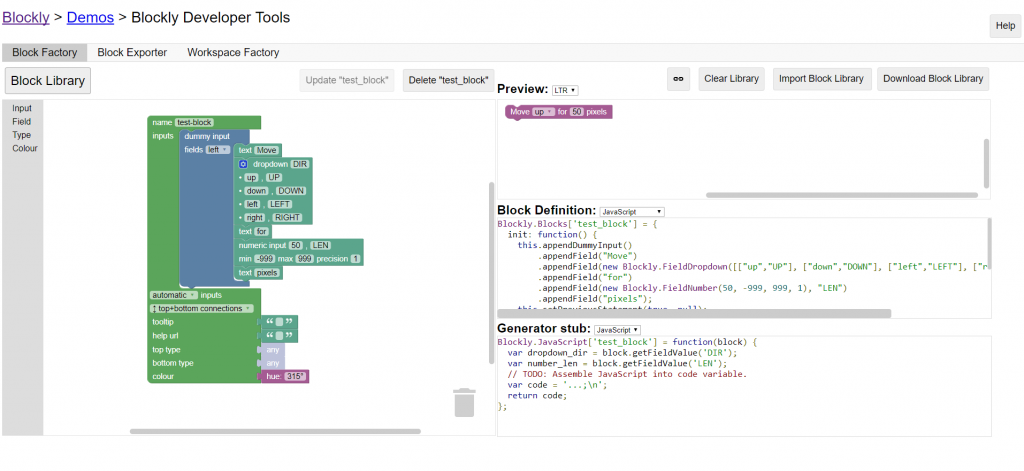
Task: Open the 'up' dropdown in preview block
Action: coord(543,112)
